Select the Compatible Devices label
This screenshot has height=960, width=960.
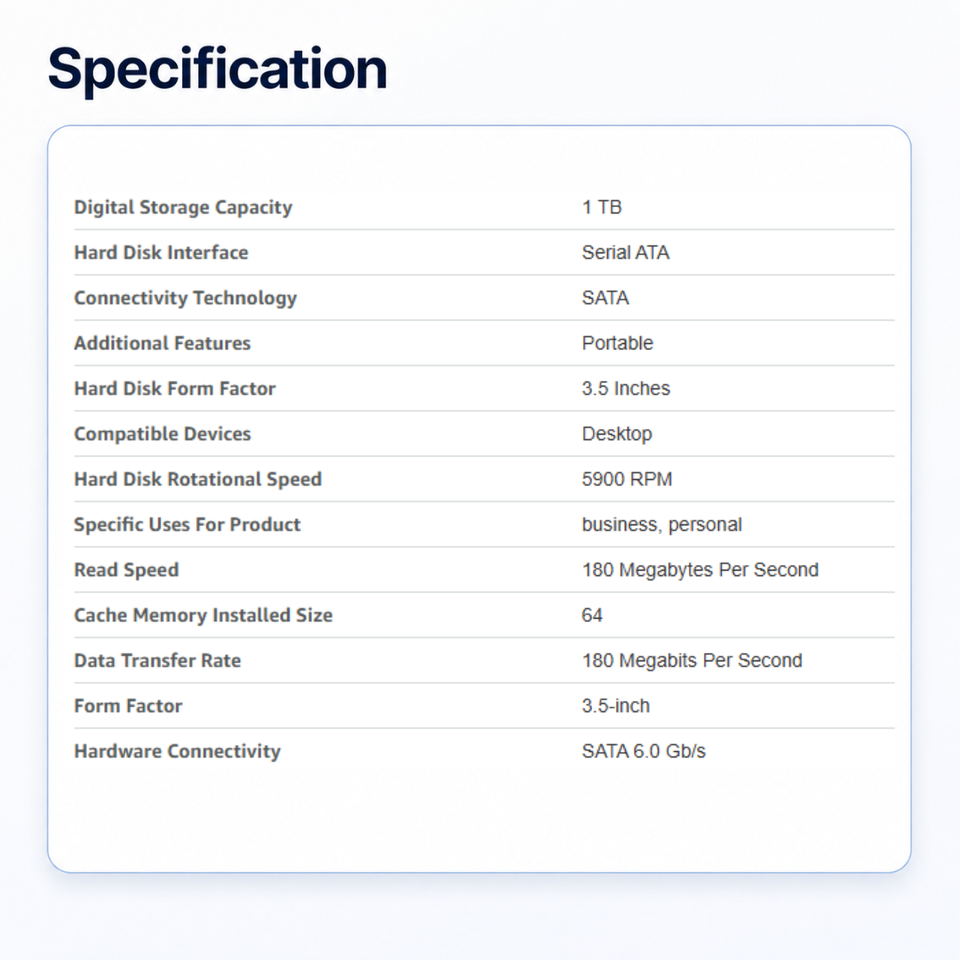[162, 434]
